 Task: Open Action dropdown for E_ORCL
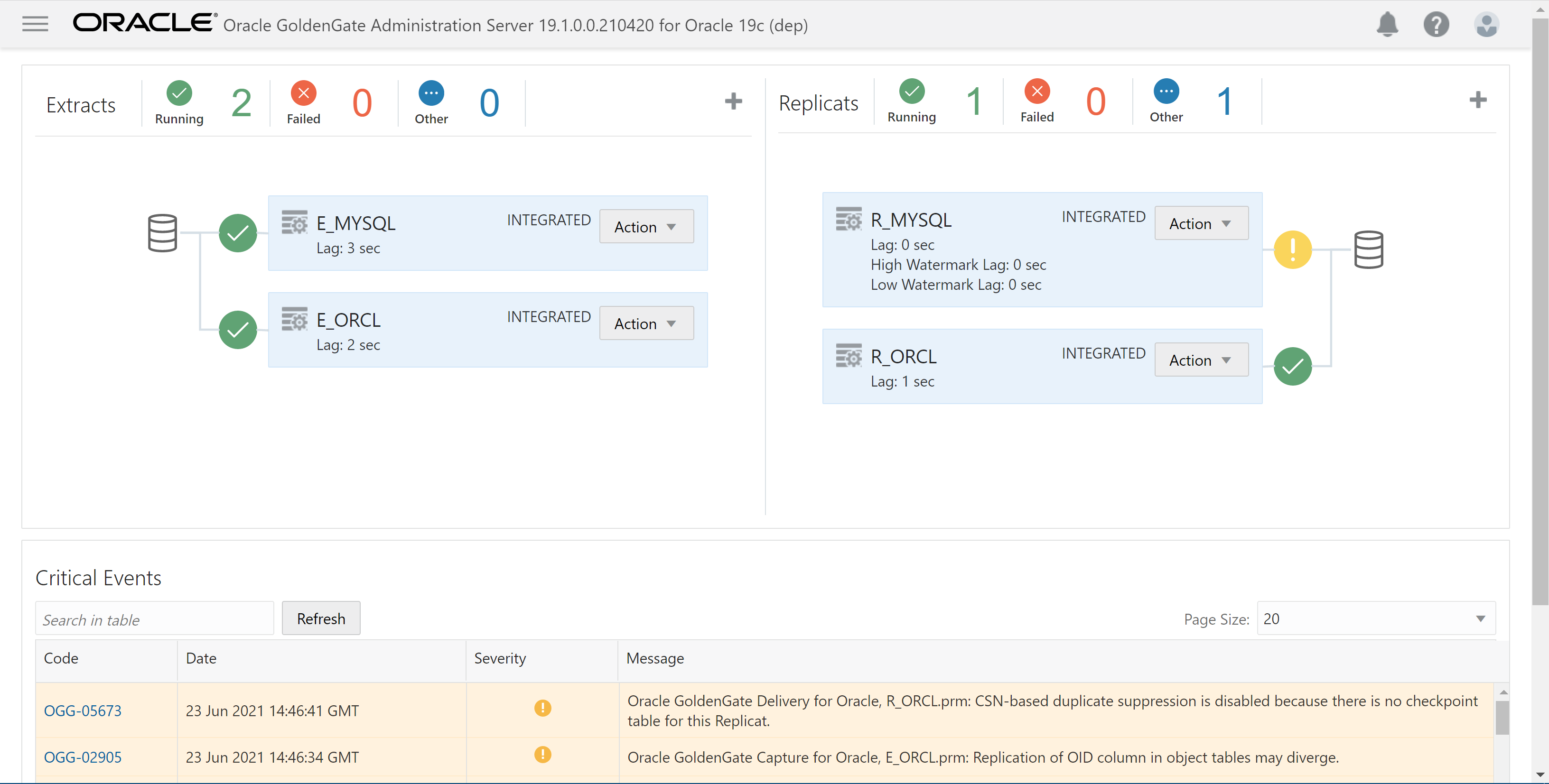[x=646, y=323]
